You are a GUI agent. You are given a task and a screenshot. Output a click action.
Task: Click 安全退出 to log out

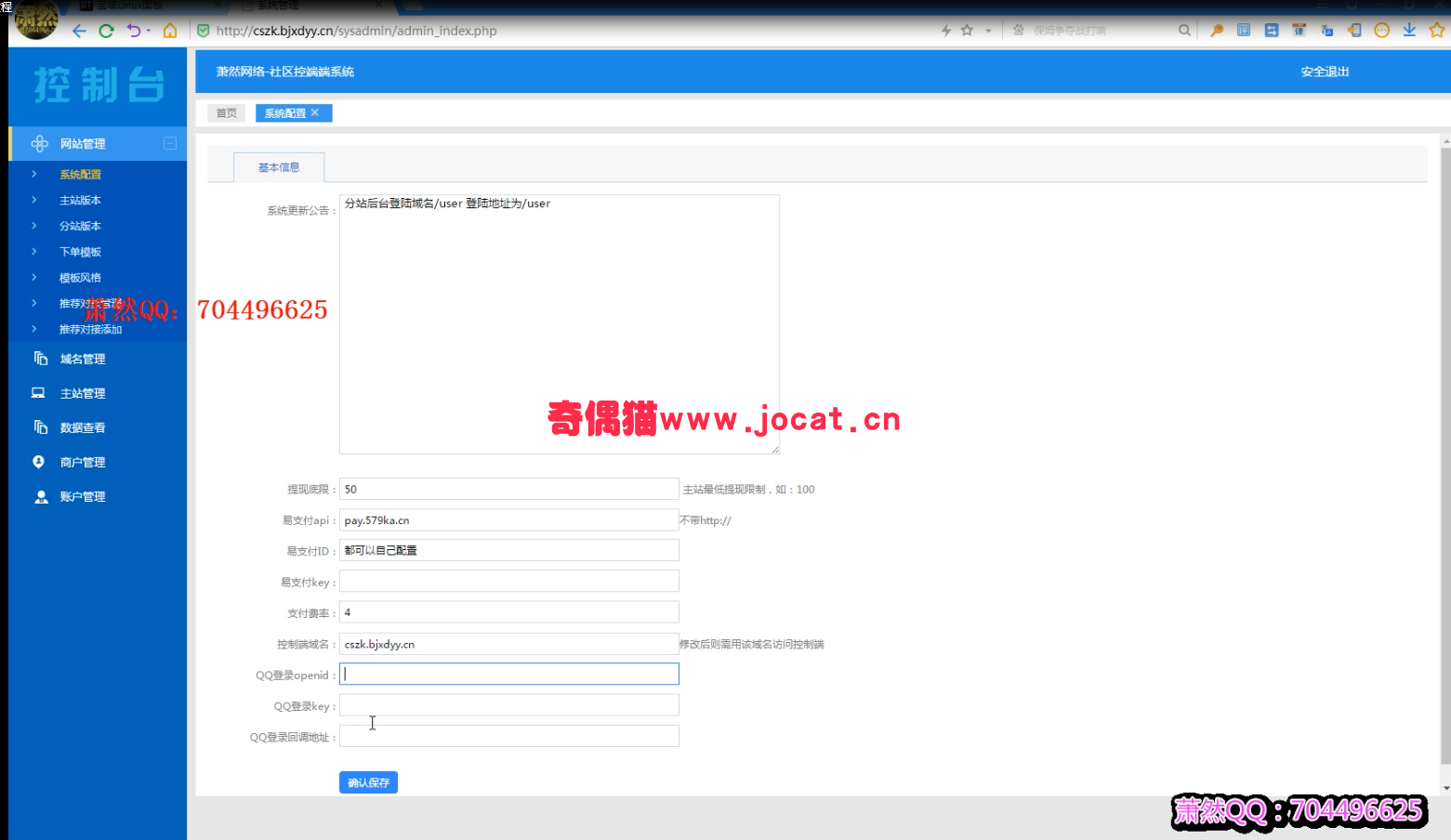coord(1325,72)
